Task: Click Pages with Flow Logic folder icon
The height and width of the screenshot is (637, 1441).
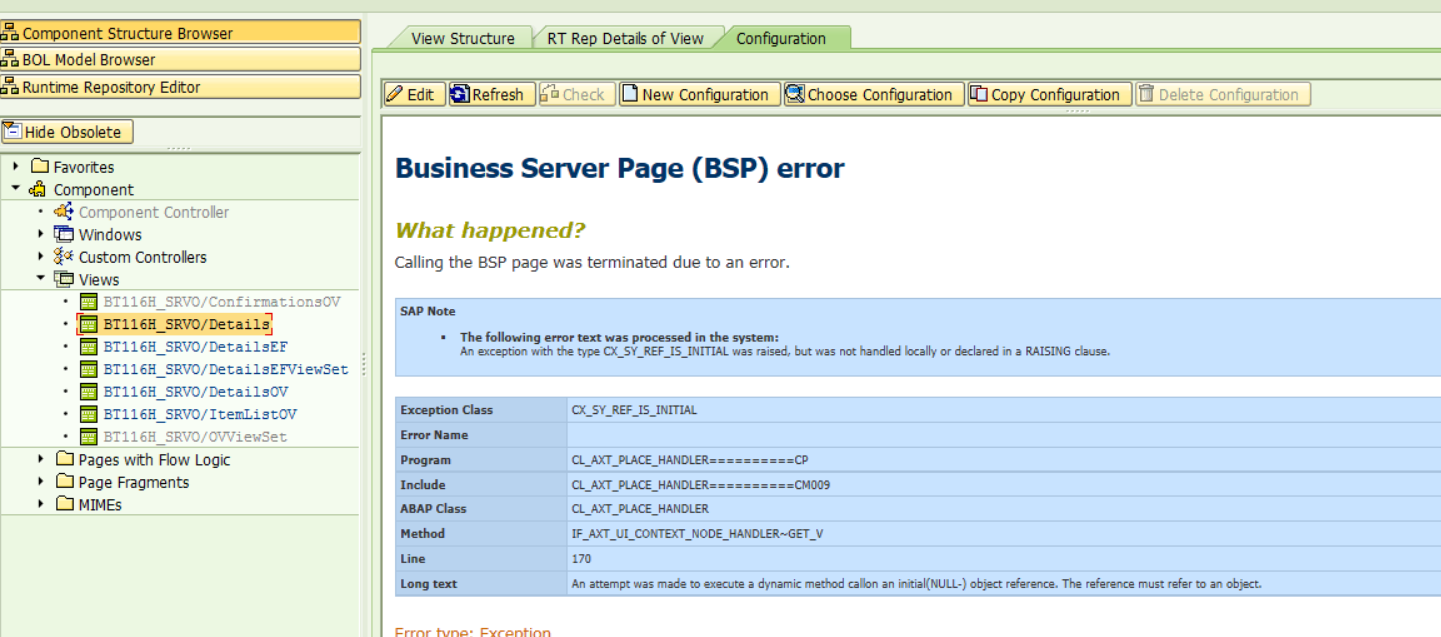Action: click(65, 459)
